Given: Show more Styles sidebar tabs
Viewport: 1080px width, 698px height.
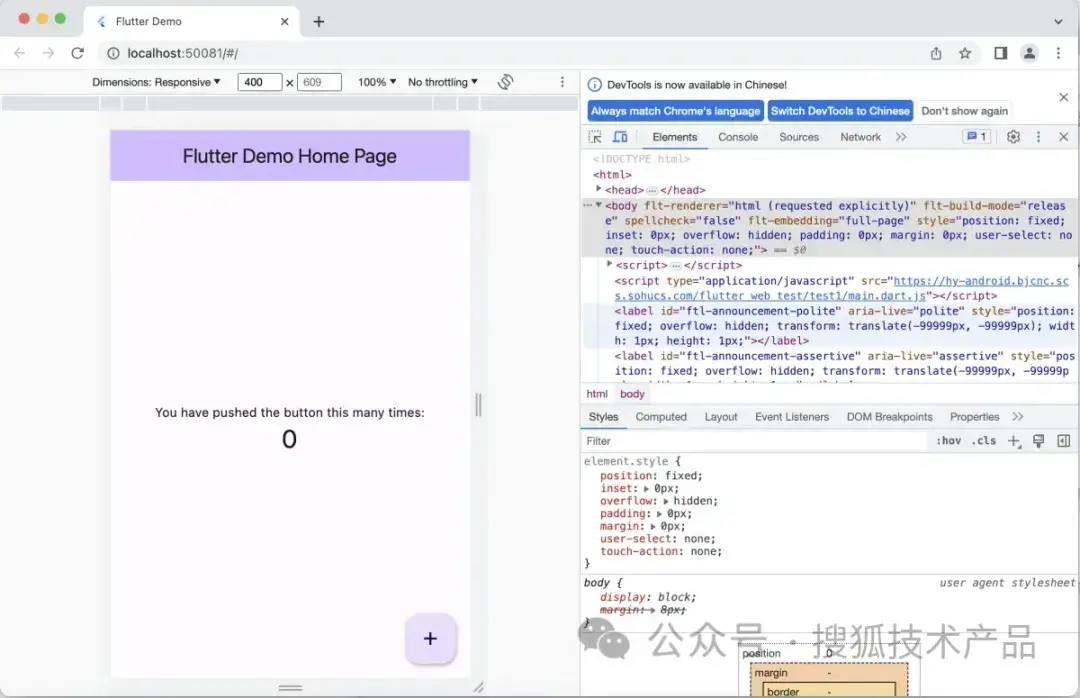Looking at the screenshot, I should point(1018,417).
